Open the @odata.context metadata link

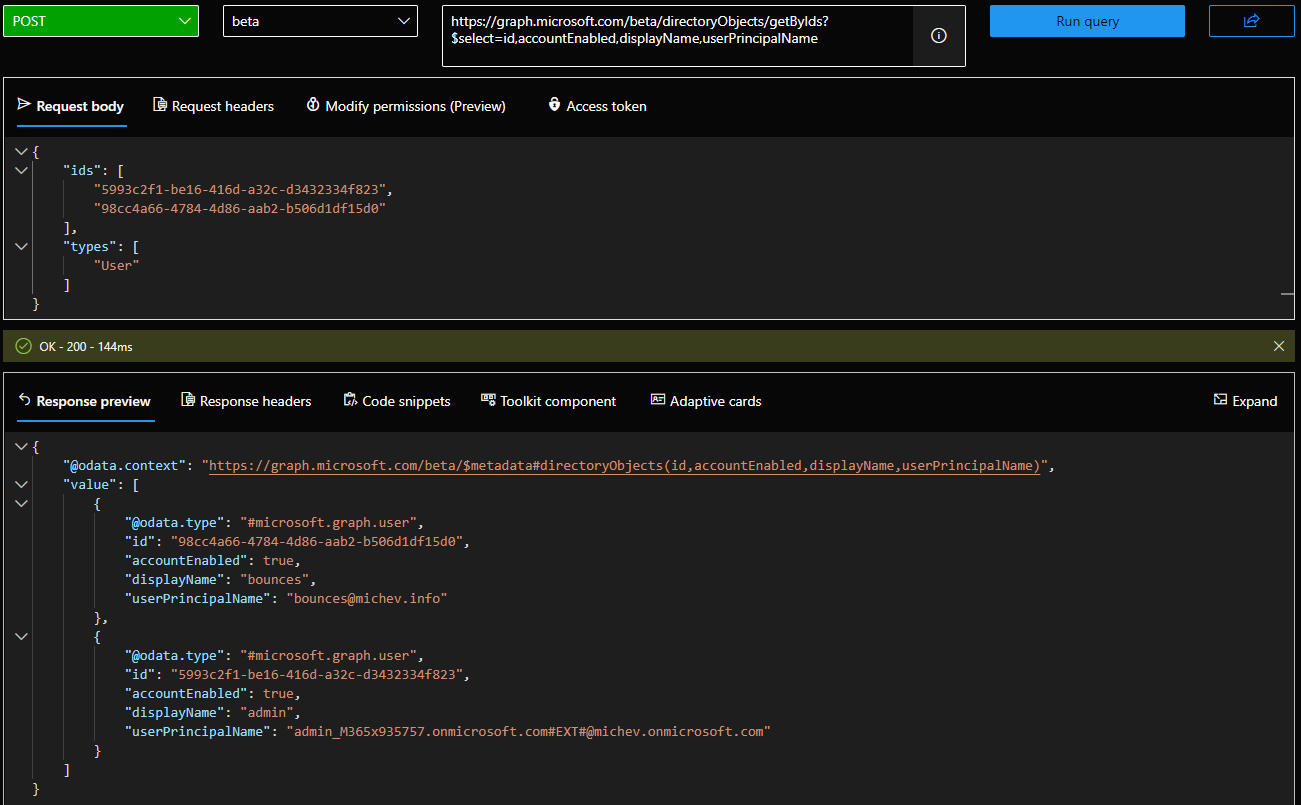pyautogui.click(x=625, y=466)
